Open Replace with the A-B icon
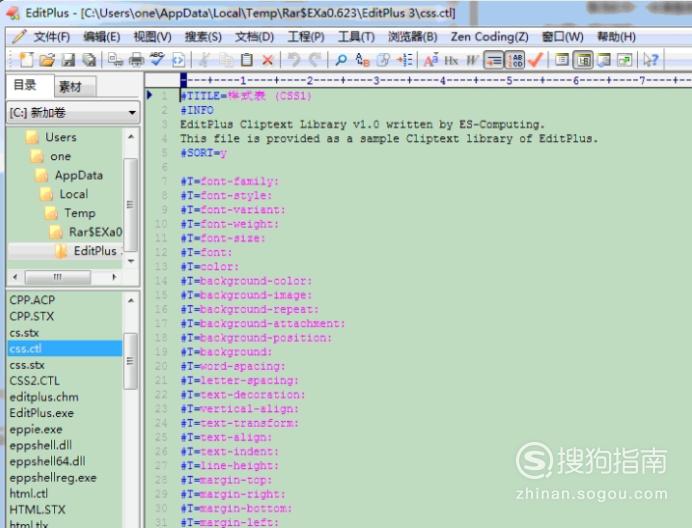 (362, 60)
